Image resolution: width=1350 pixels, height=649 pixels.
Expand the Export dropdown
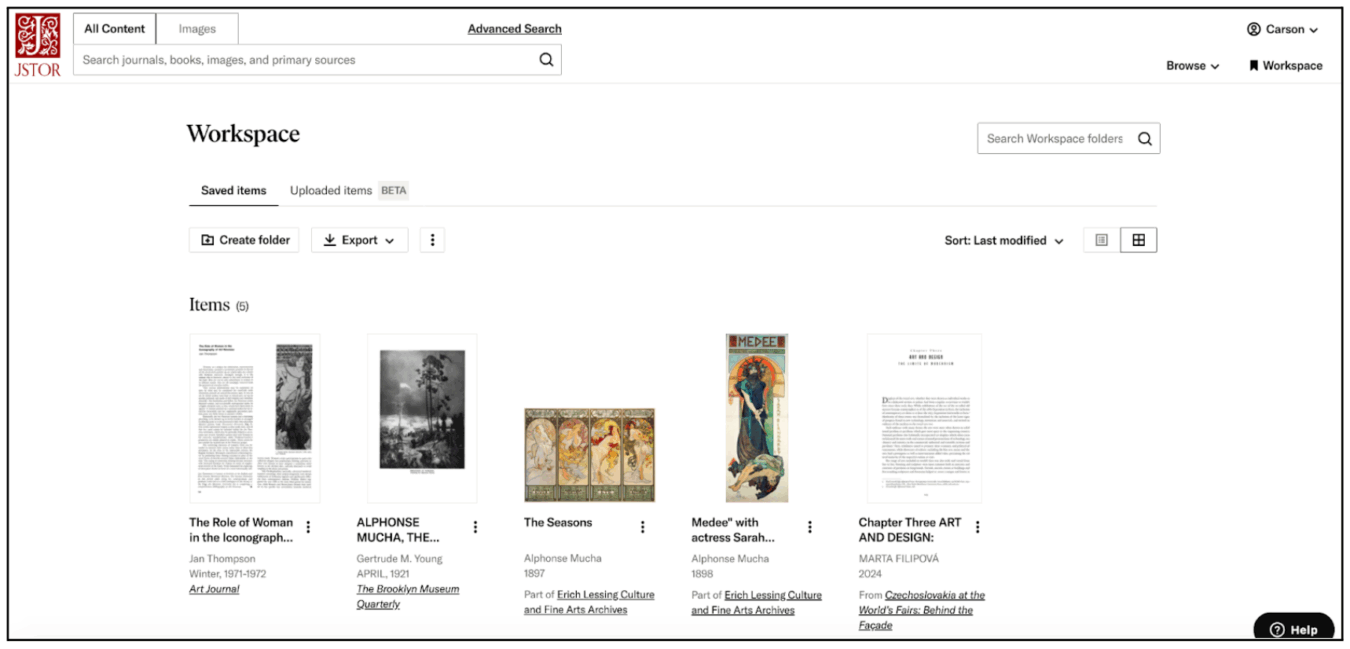[359, 240]
